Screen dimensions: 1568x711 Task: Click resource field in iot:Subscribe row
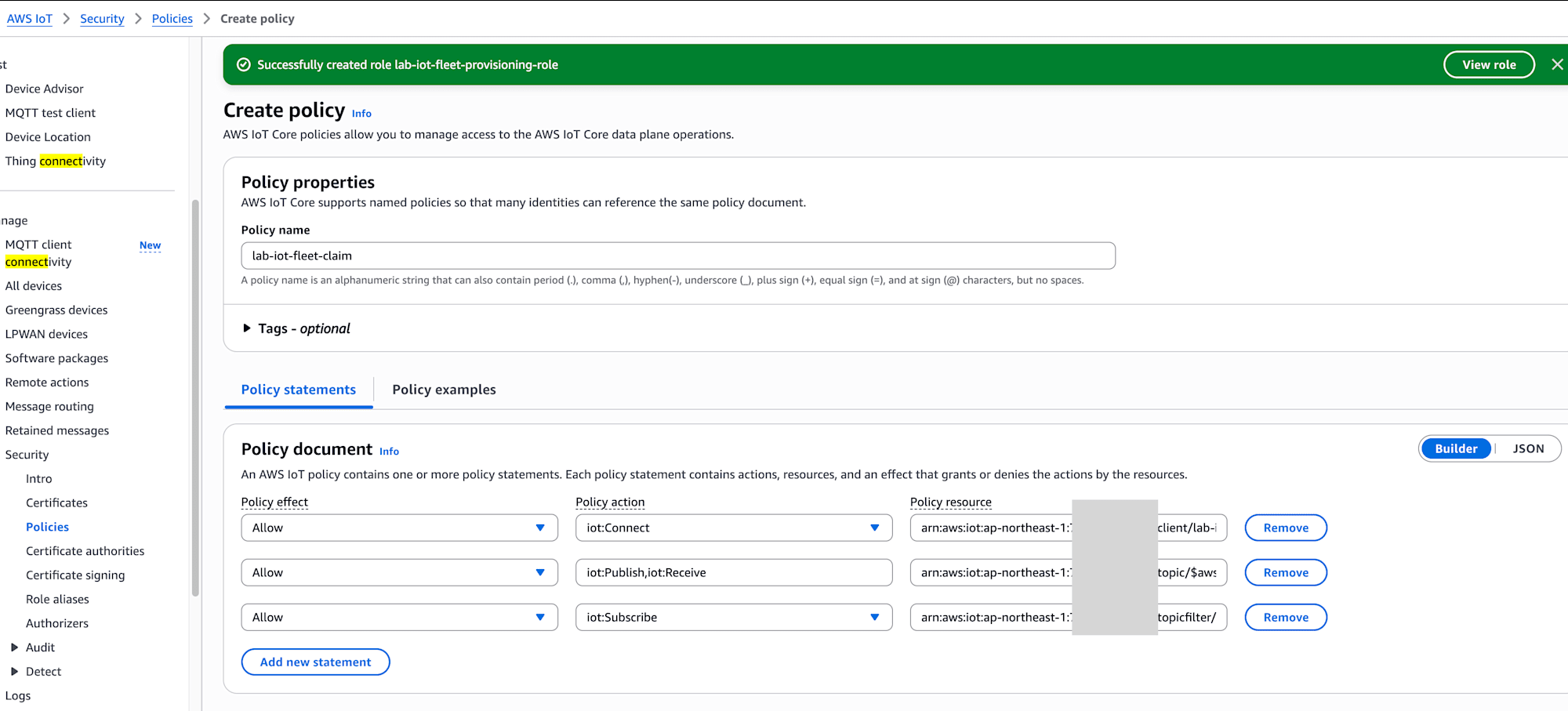[1069, 617]
